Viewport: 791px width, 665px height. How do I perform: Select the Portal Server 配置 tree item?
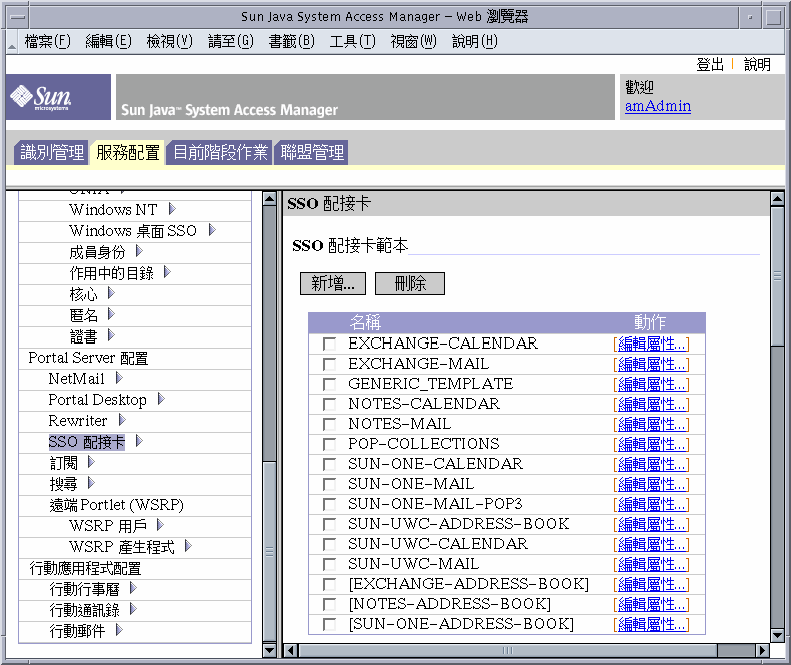click(88, 358)
